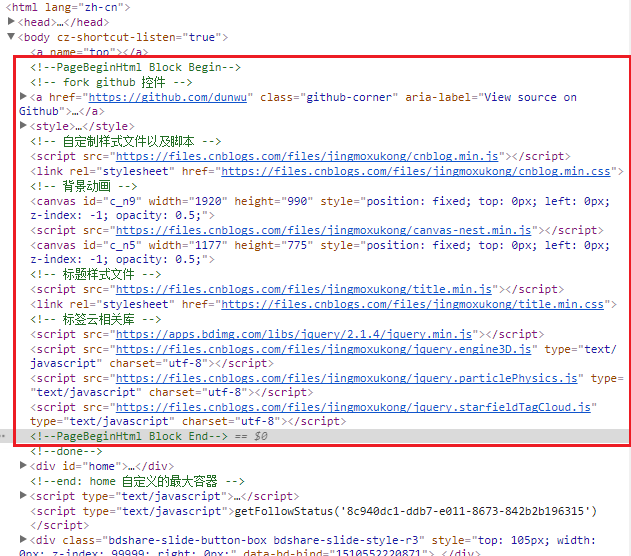Expand the github-corner anchor element
Viewport: 631px width, 556px height.
click(23, 97)
